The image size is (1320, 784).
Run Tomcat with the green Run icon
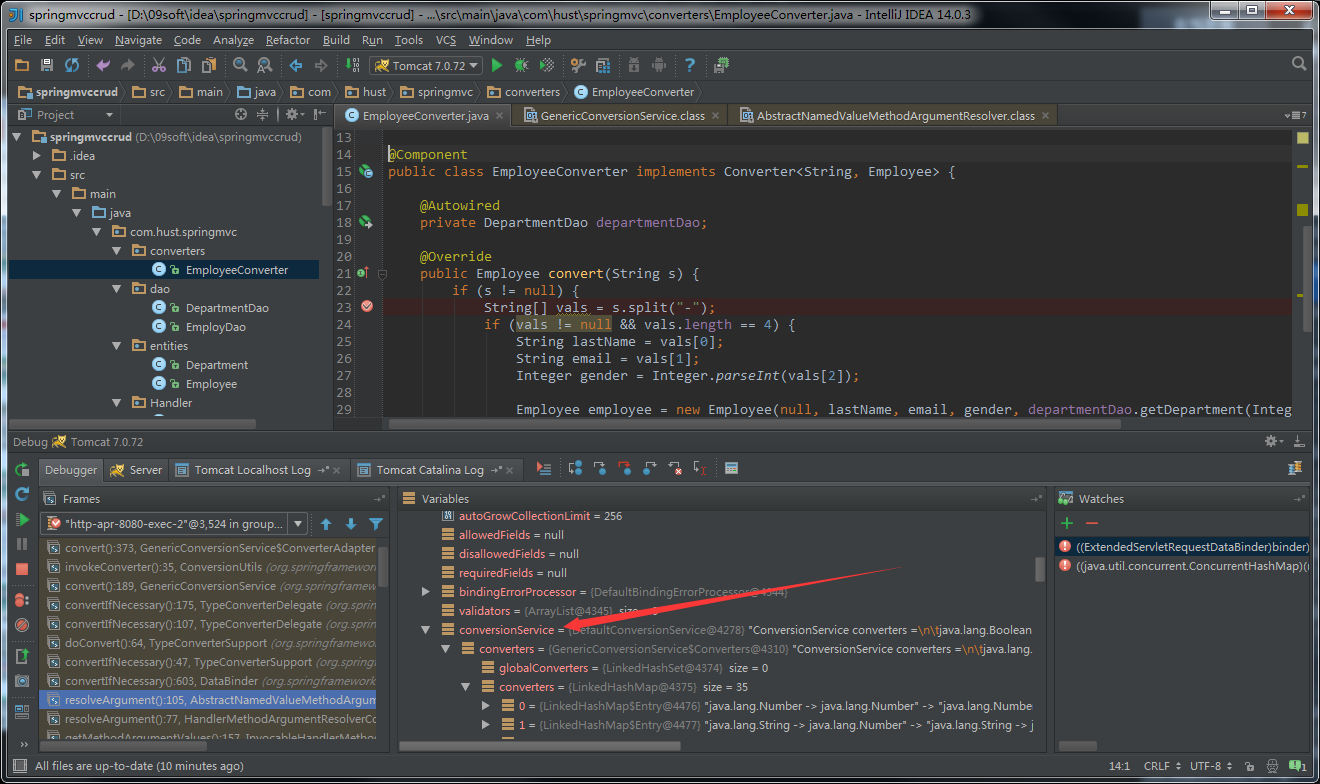coord(497,65)
